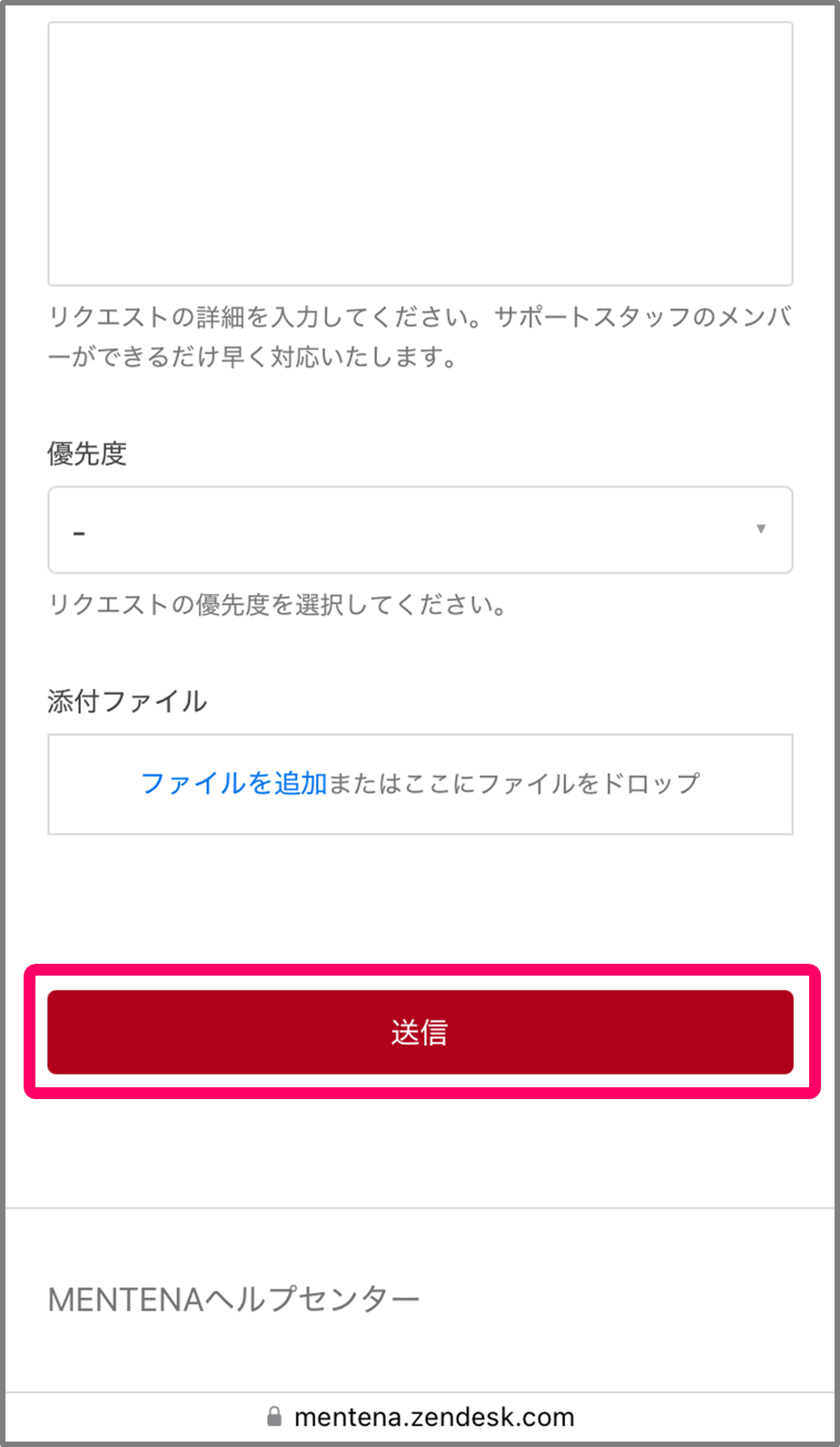This screenshot has height=1447, width=840.
Task: Click the mentena.zendesk.com address text
Action: click(x=434, y=1416)
